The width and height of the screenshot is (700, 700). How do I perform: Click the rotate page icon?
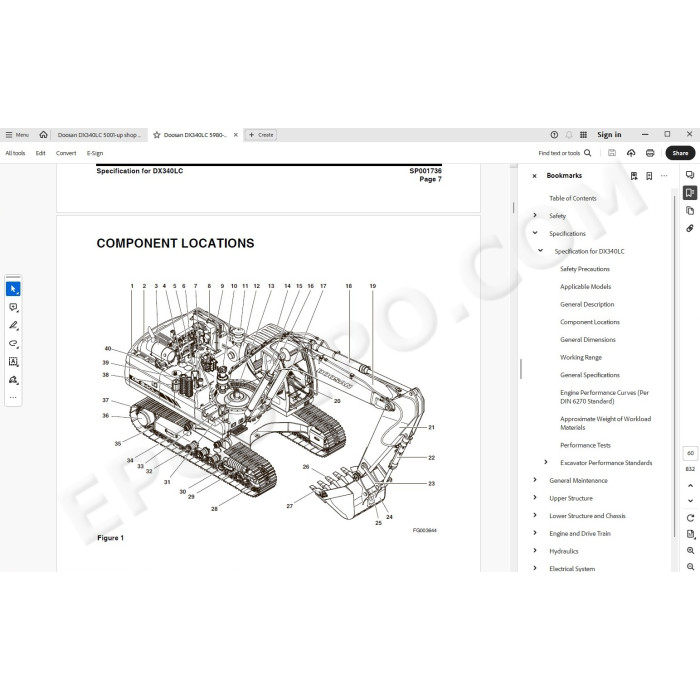(x=690, y=518)
